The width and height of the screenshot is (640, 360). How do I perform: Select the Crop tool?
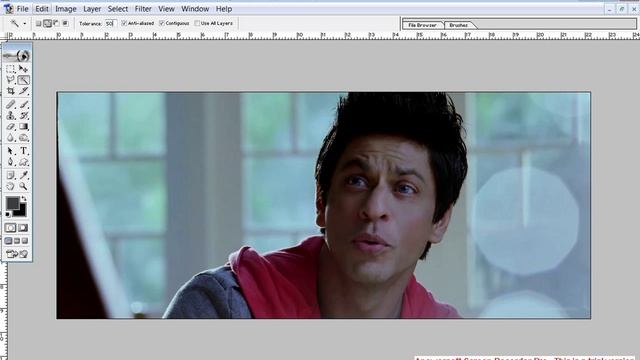coord(11,91)
